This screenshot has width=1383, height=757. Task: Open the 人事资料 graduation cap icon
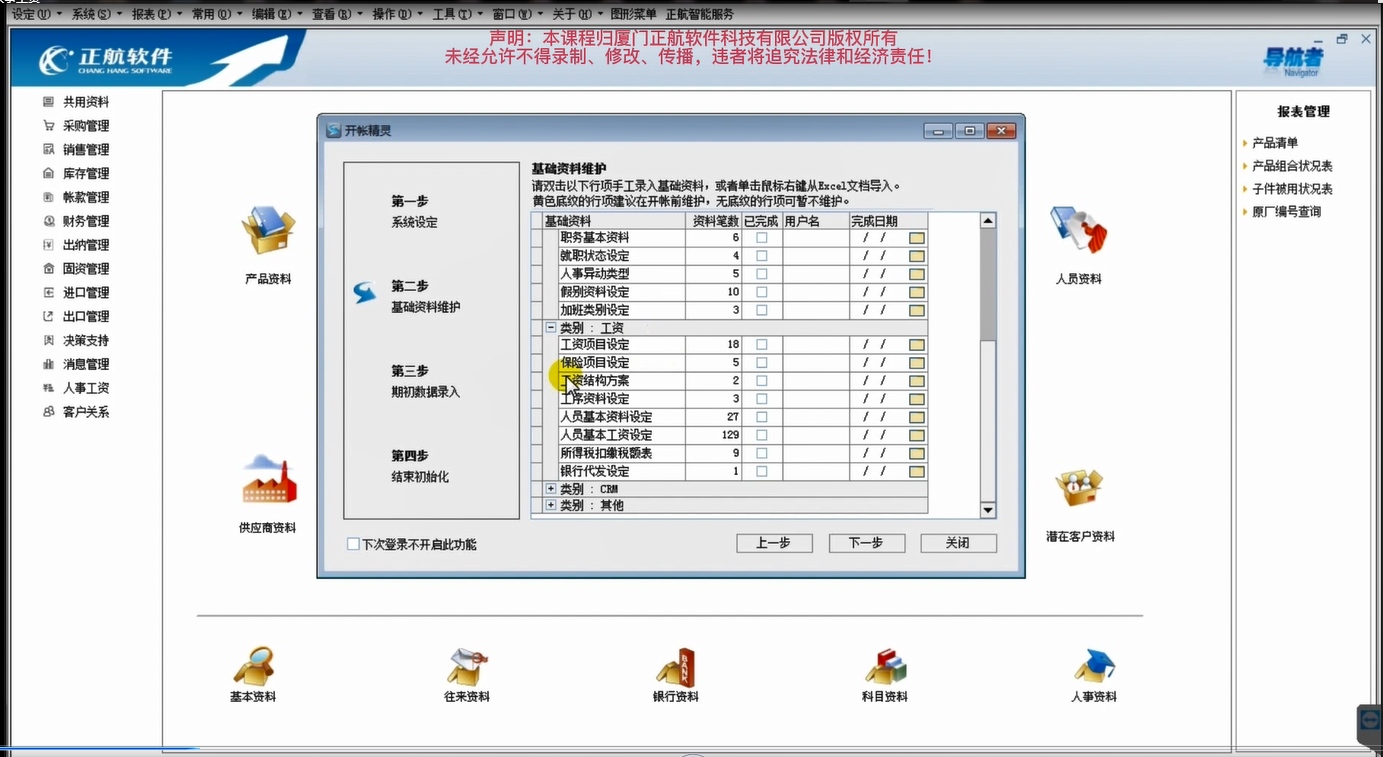tap(1094, 666)
